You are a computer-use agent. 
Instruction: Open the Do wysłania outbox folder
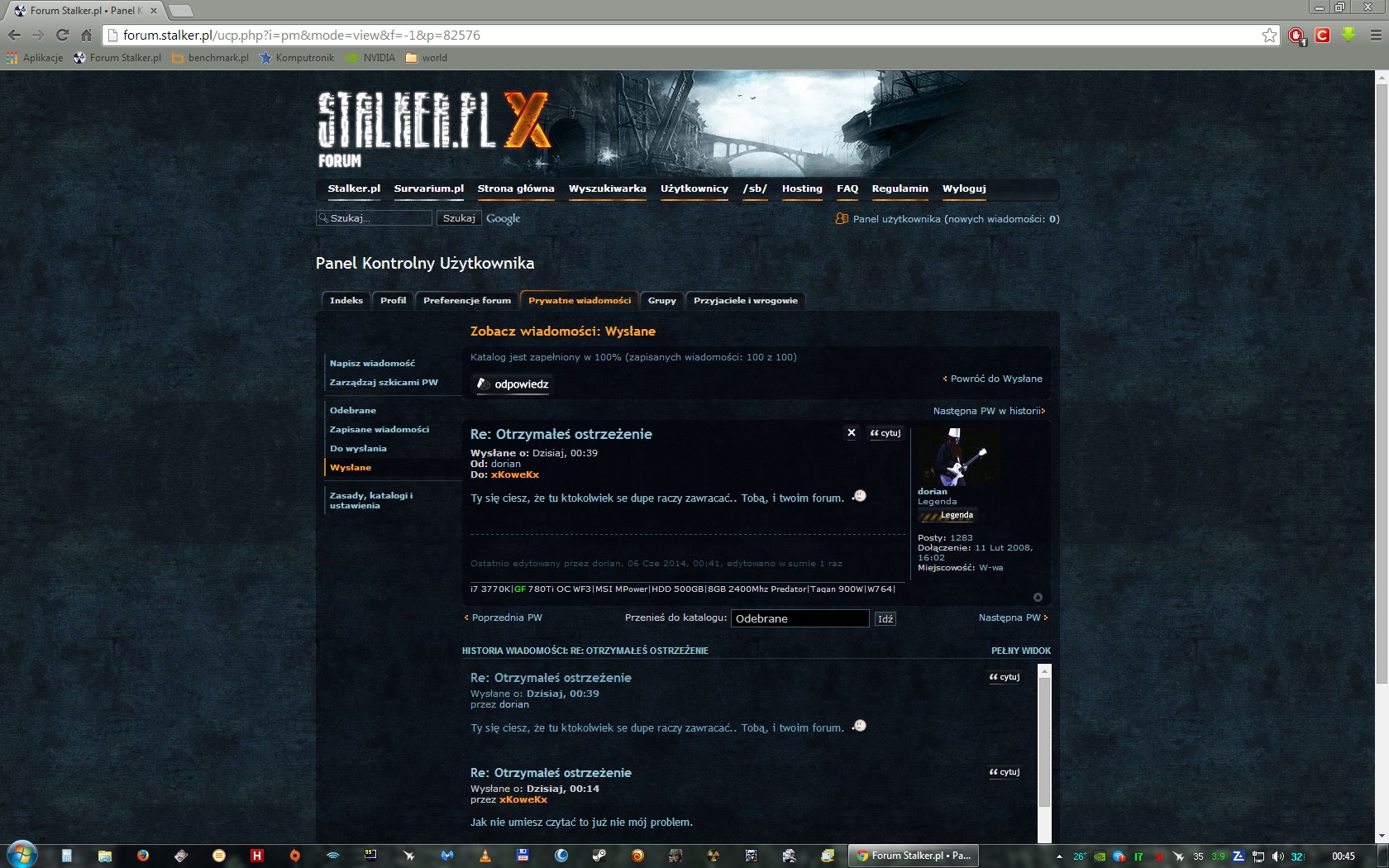click(x=358, y=448)
